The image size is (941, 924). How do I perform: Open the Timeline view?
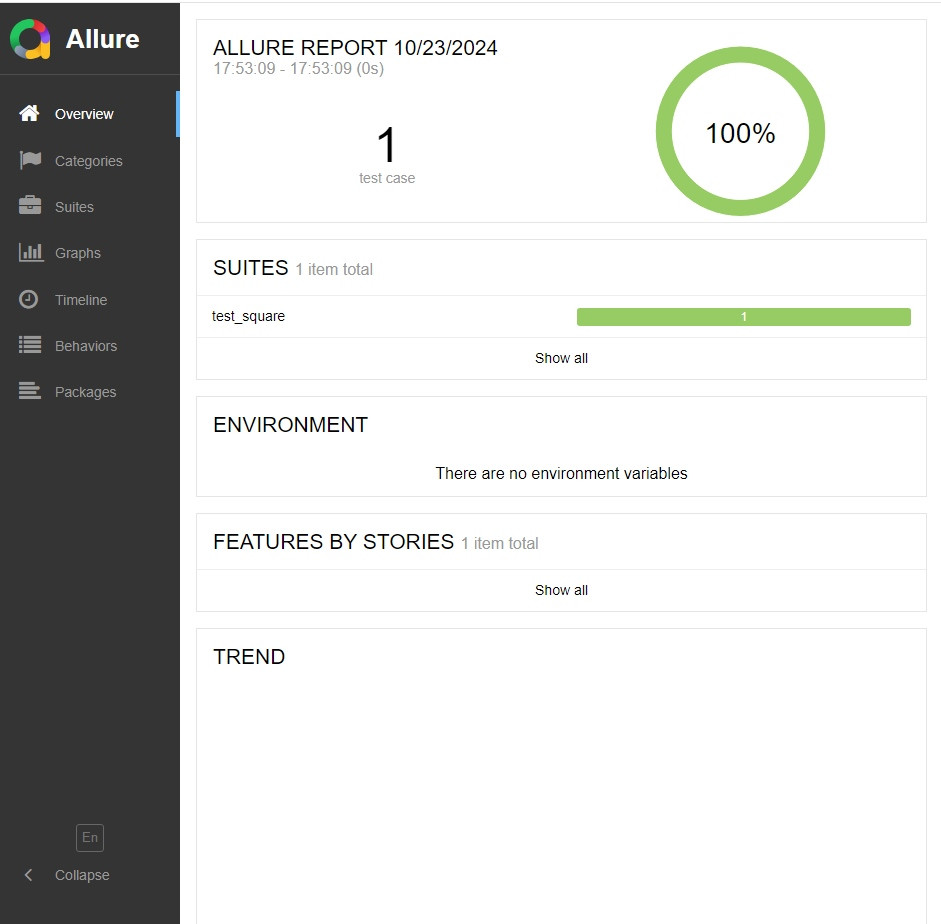point(90,299)
